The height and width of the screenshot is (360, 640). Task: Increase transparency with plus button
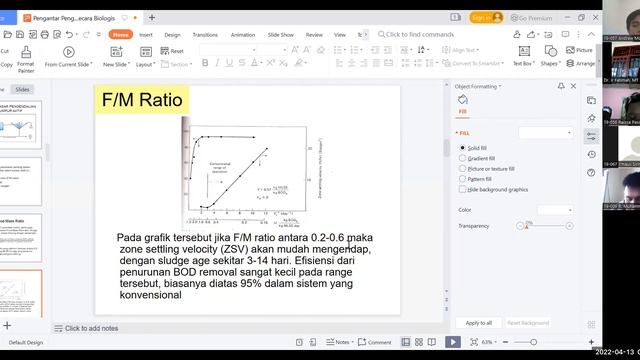point(569,226)
